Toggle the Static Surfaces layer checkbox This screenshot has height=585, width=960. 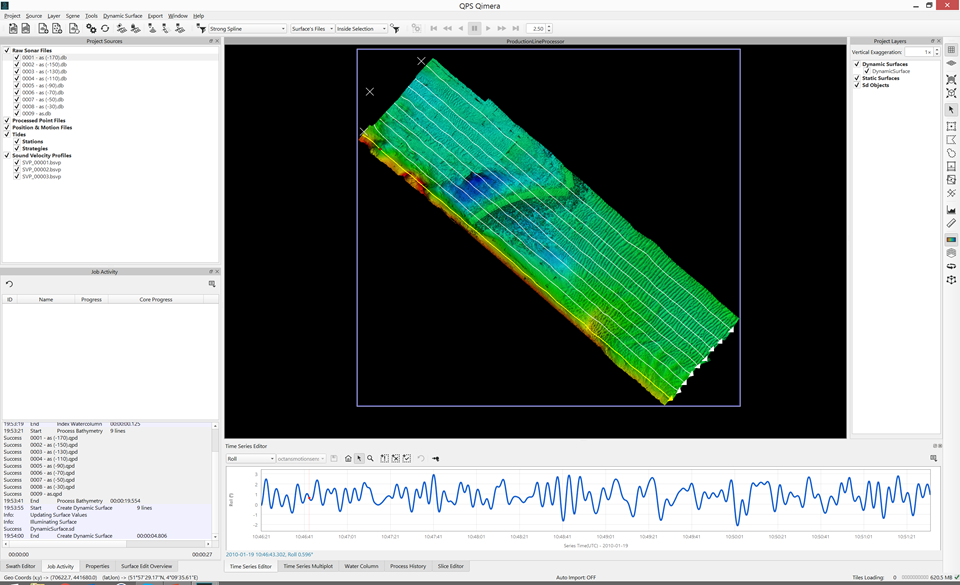pos(857,78)
